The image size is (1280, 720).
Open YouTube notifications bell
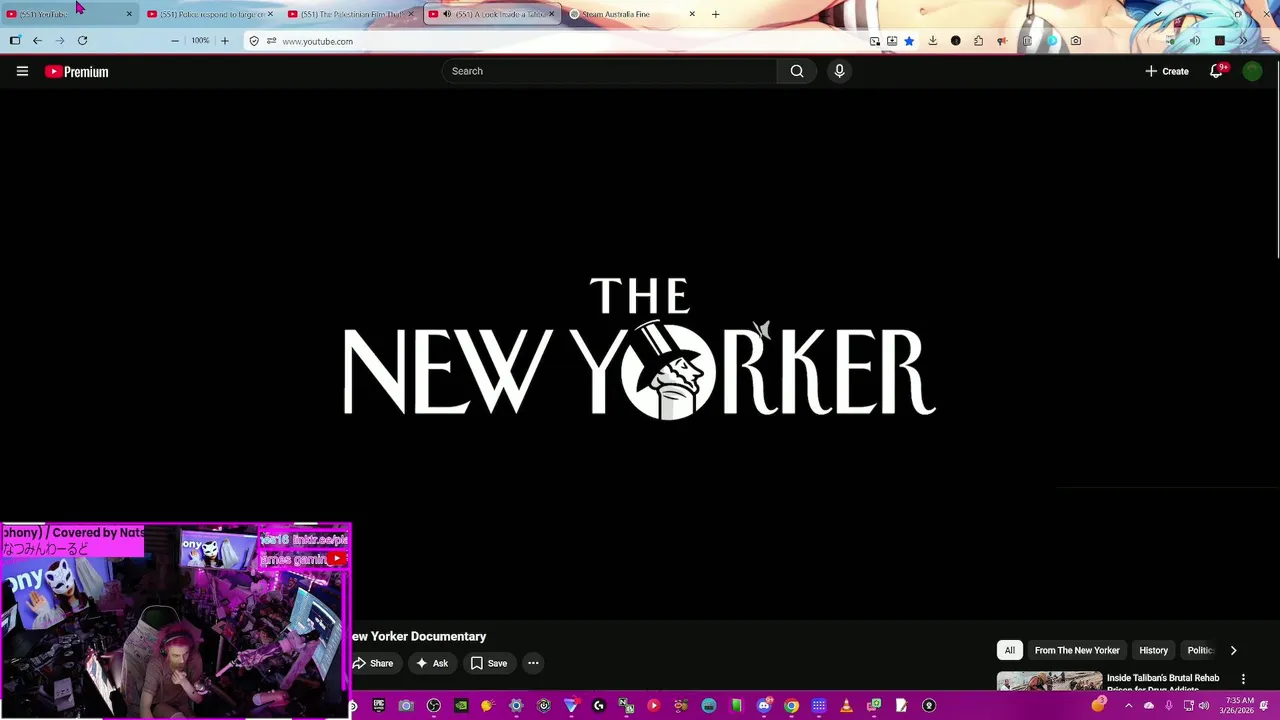coord(1216,71)
